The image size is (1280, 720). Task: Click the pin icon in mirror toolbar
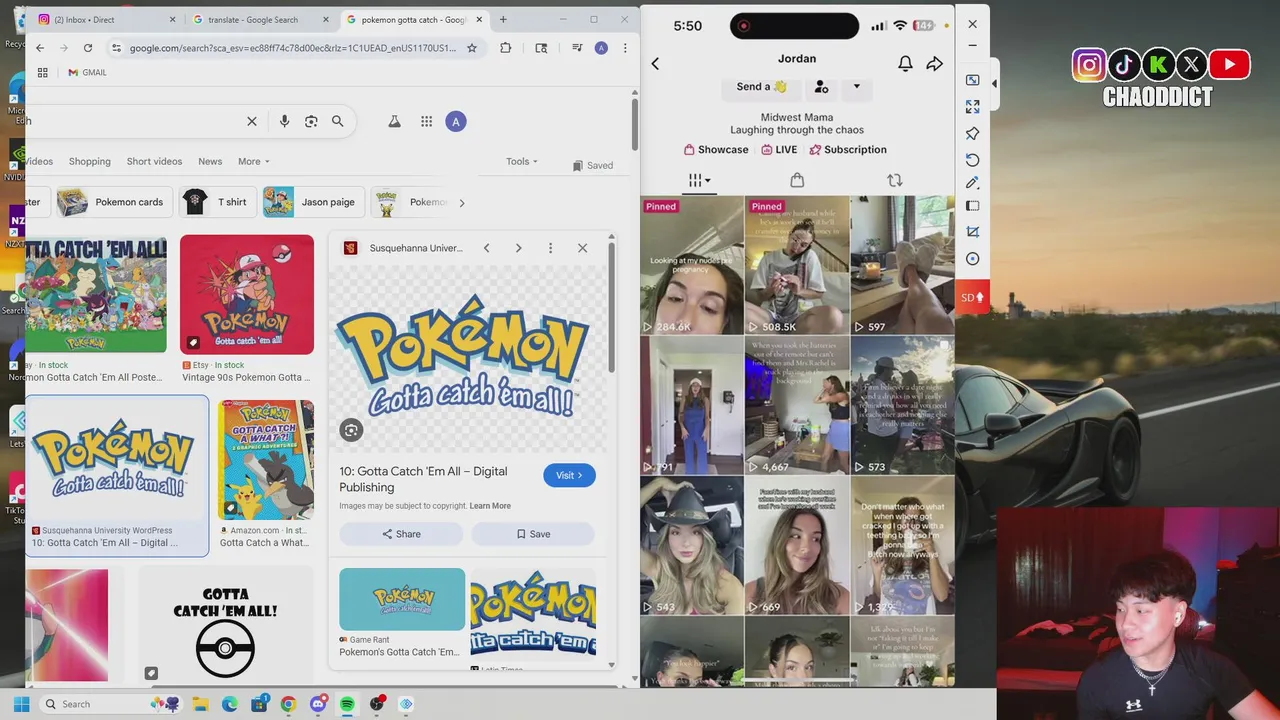[972, 133]
